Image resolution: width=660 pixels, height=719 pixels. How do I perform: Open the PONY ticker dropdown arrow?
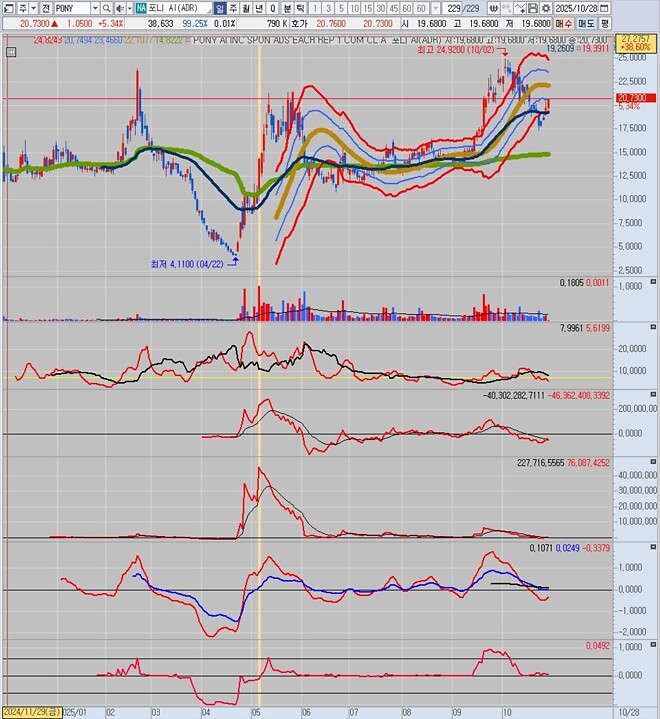pos(95,8)
